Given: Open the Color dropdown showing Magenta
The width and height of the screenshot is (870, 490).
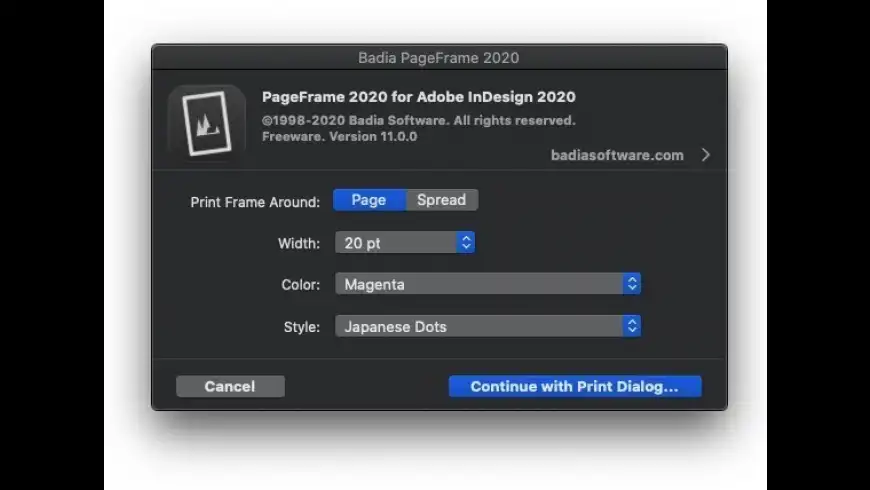Looking at the screenshot, I should pos(488,284).
